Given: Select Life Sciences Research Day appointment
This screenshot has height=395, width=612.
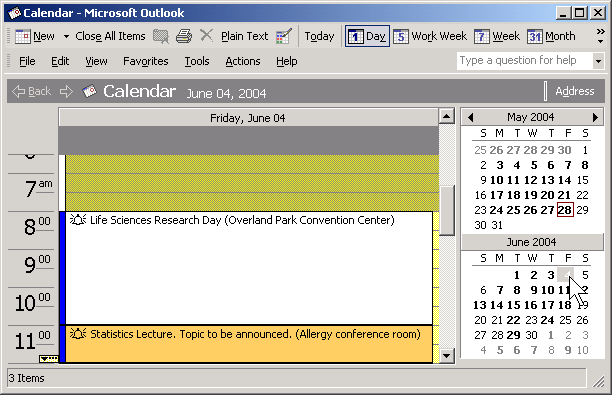Looking at the screenshot, I should (249, 268).
